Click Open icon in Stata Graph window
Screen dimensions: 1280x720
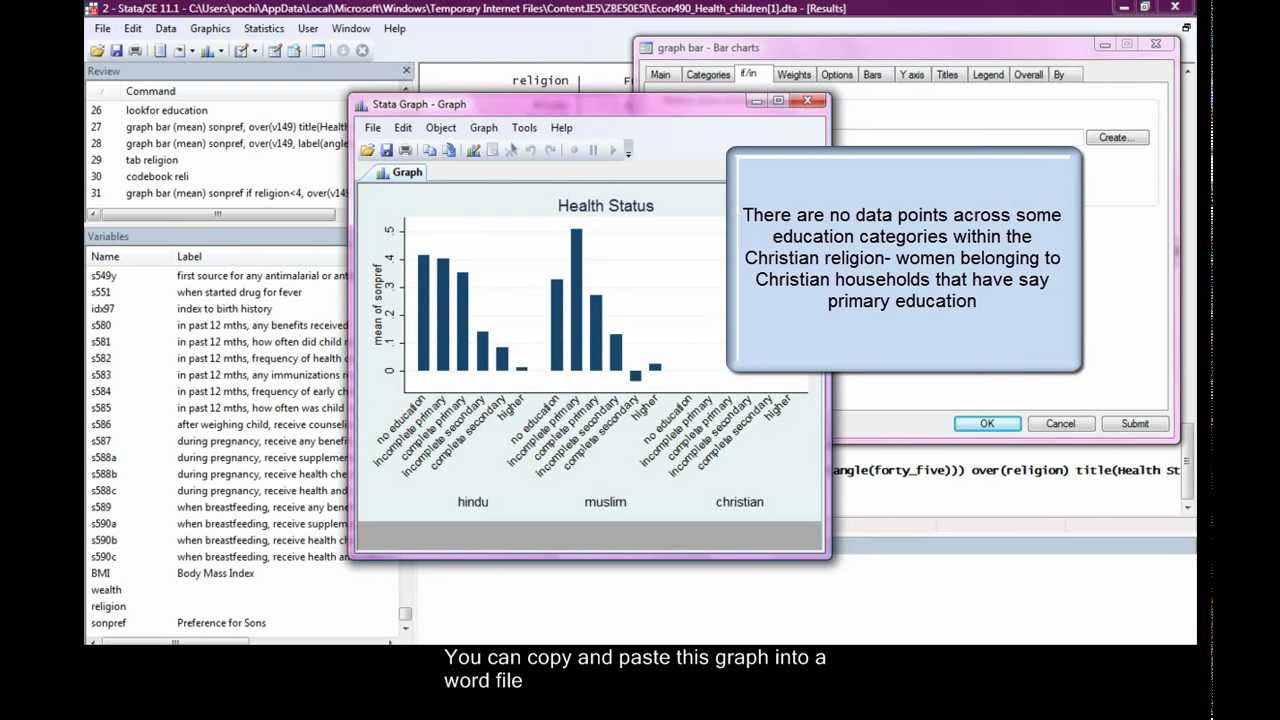coord(367,150)
